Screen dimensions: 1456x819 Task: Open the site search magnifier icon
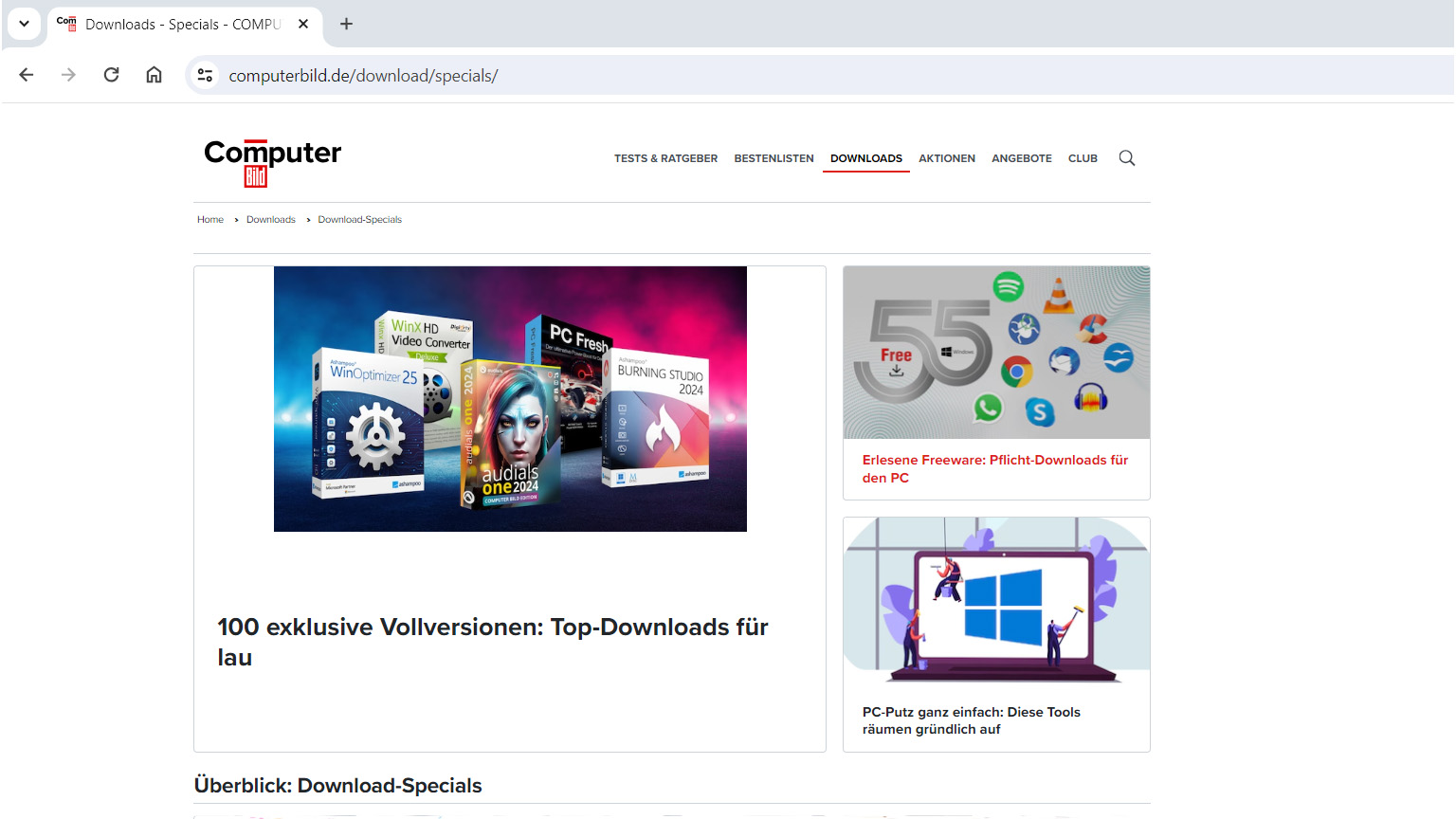[1126, 158]
